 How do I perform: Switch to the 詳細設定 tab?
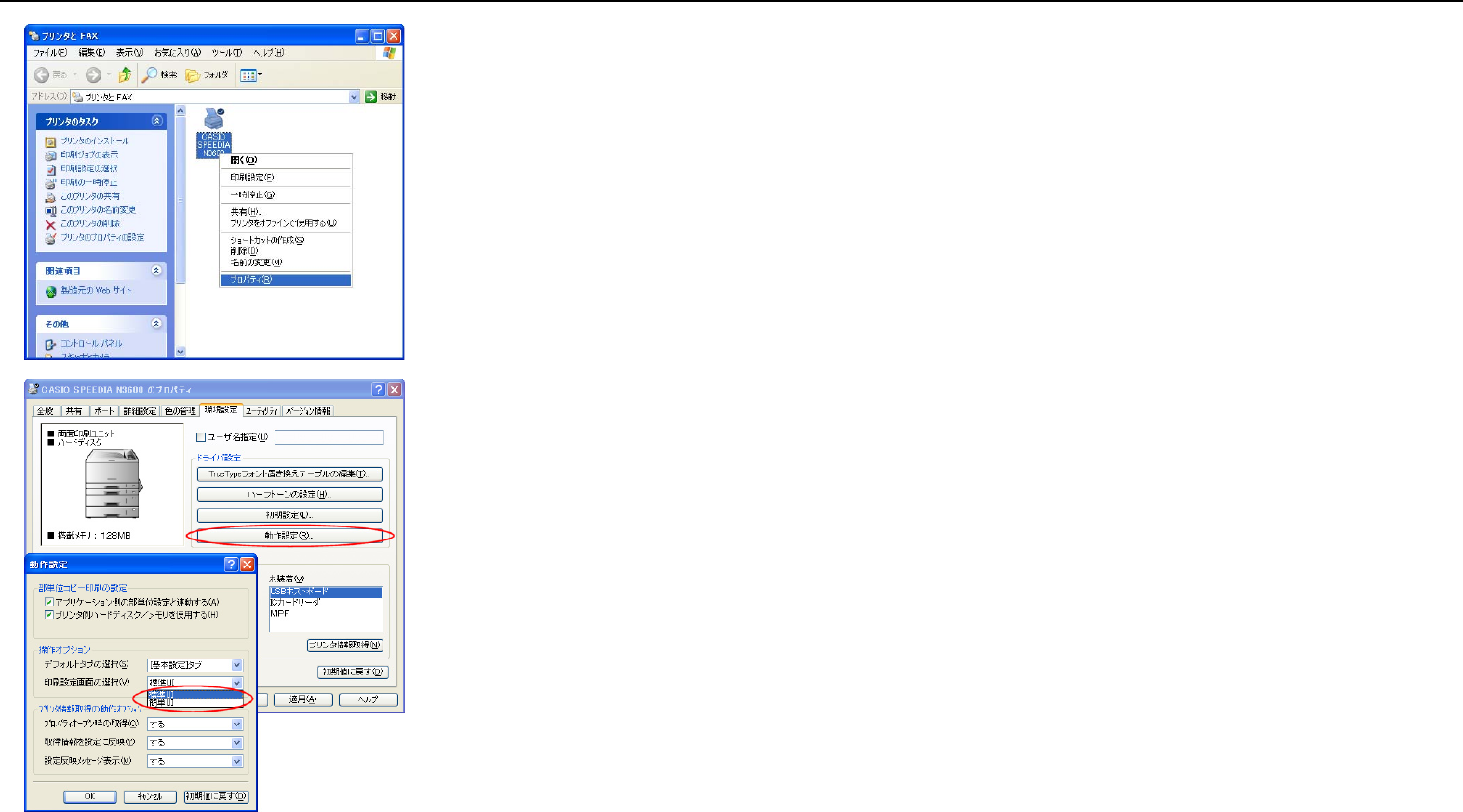click(x=140, y=411)
